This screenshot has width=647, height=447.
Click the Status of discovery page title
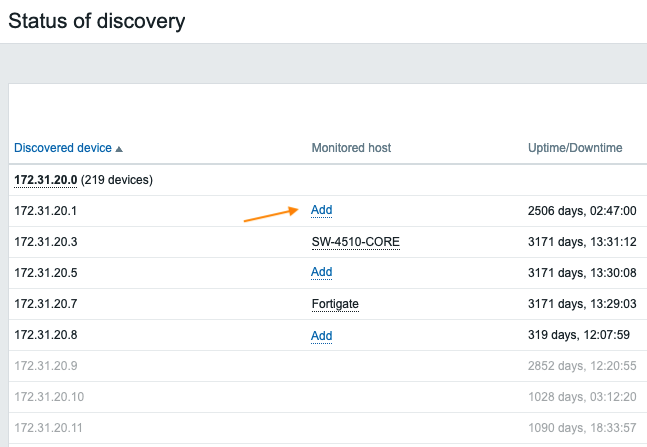[x=97, y=20]
